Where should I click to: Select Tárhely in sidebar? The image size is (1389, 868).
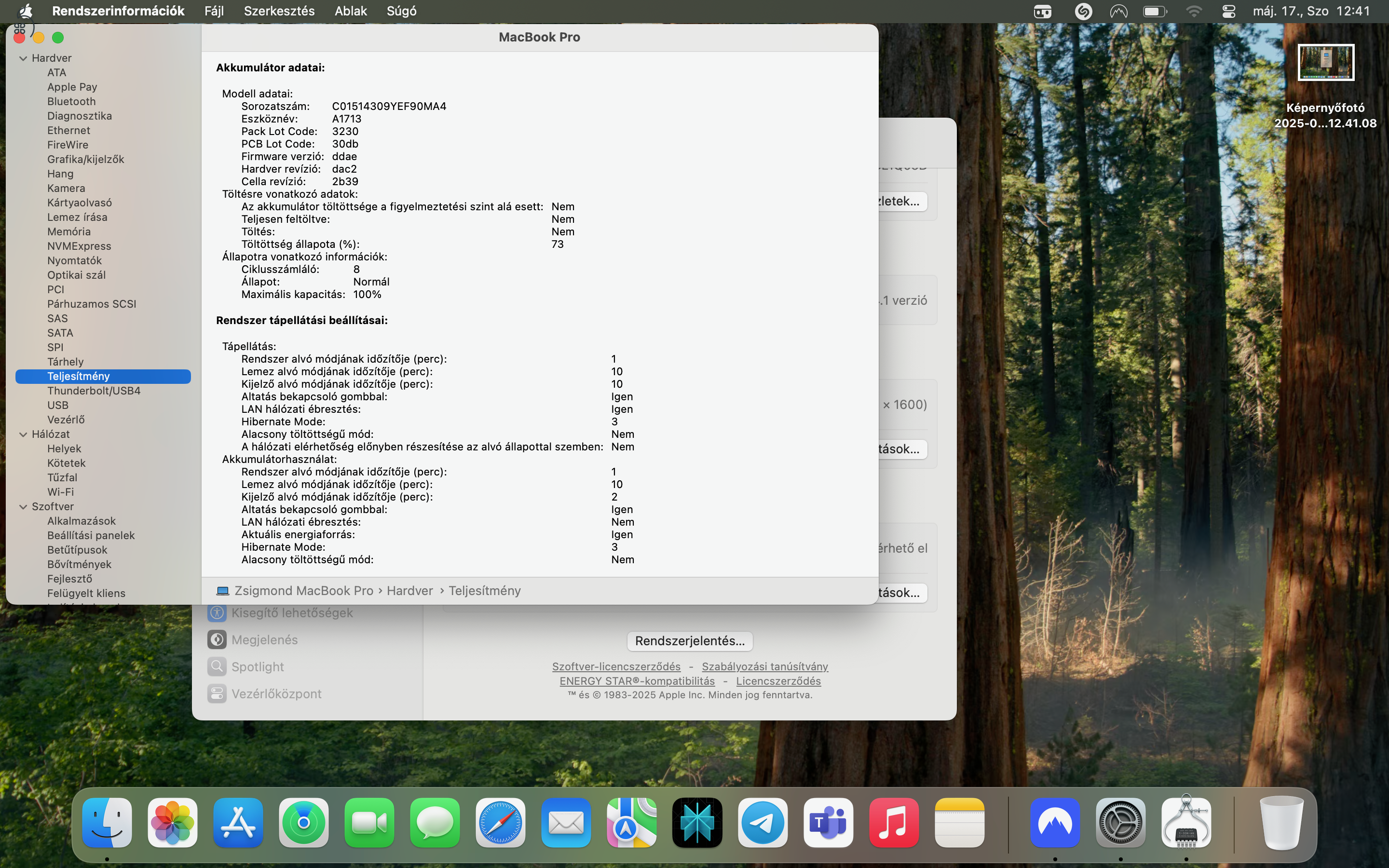(66, 362)
